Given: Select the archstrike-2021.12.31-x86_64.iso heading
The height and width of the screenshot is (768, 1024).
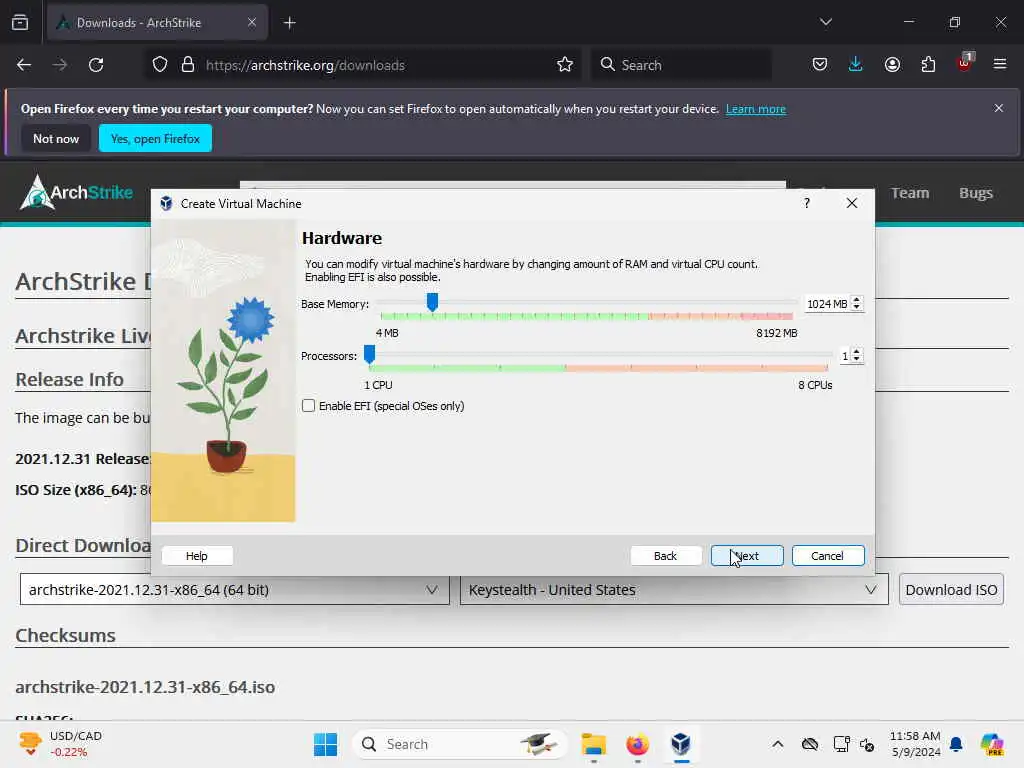Looking at the screenshot, I should pos(145,687).
